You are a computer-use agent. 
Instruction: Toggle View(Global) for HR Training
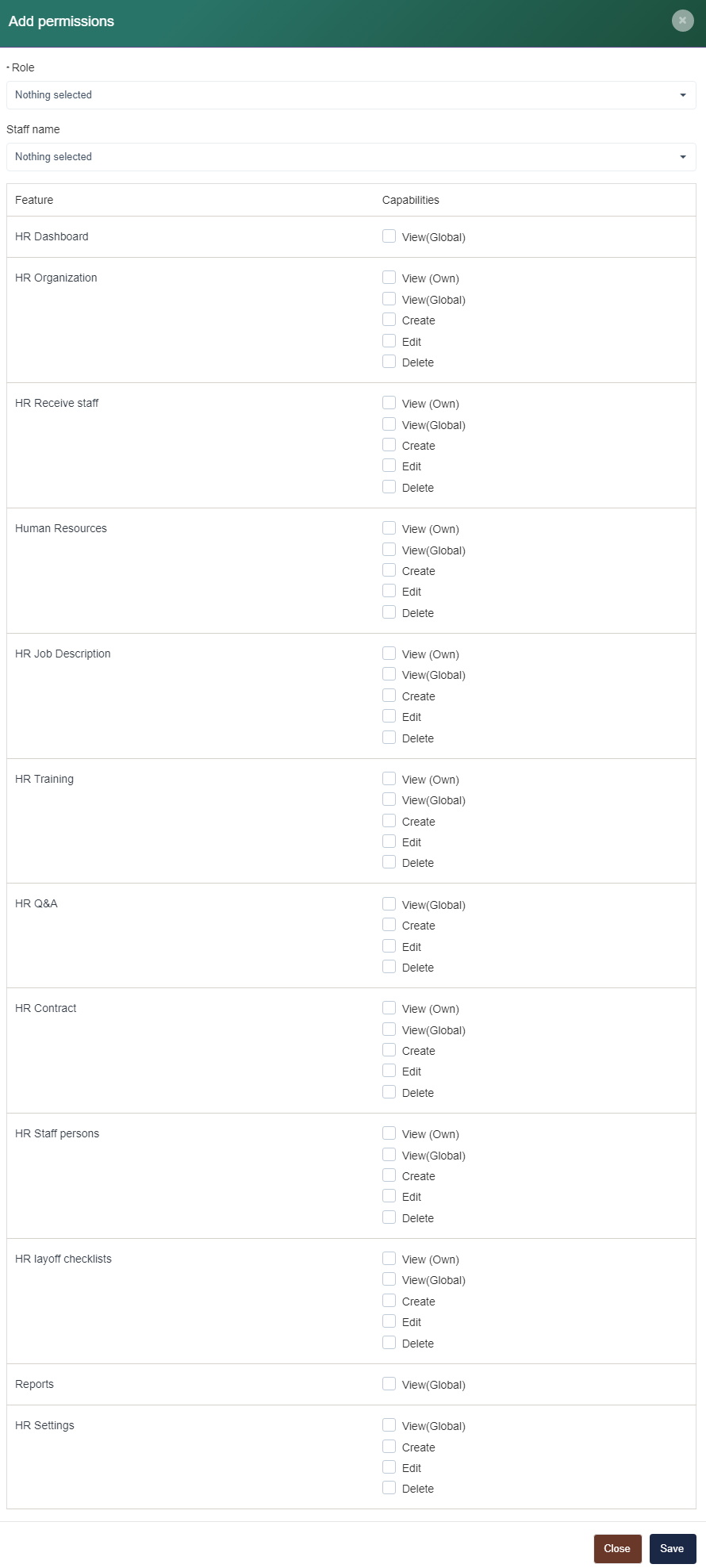tap(389, 799)
